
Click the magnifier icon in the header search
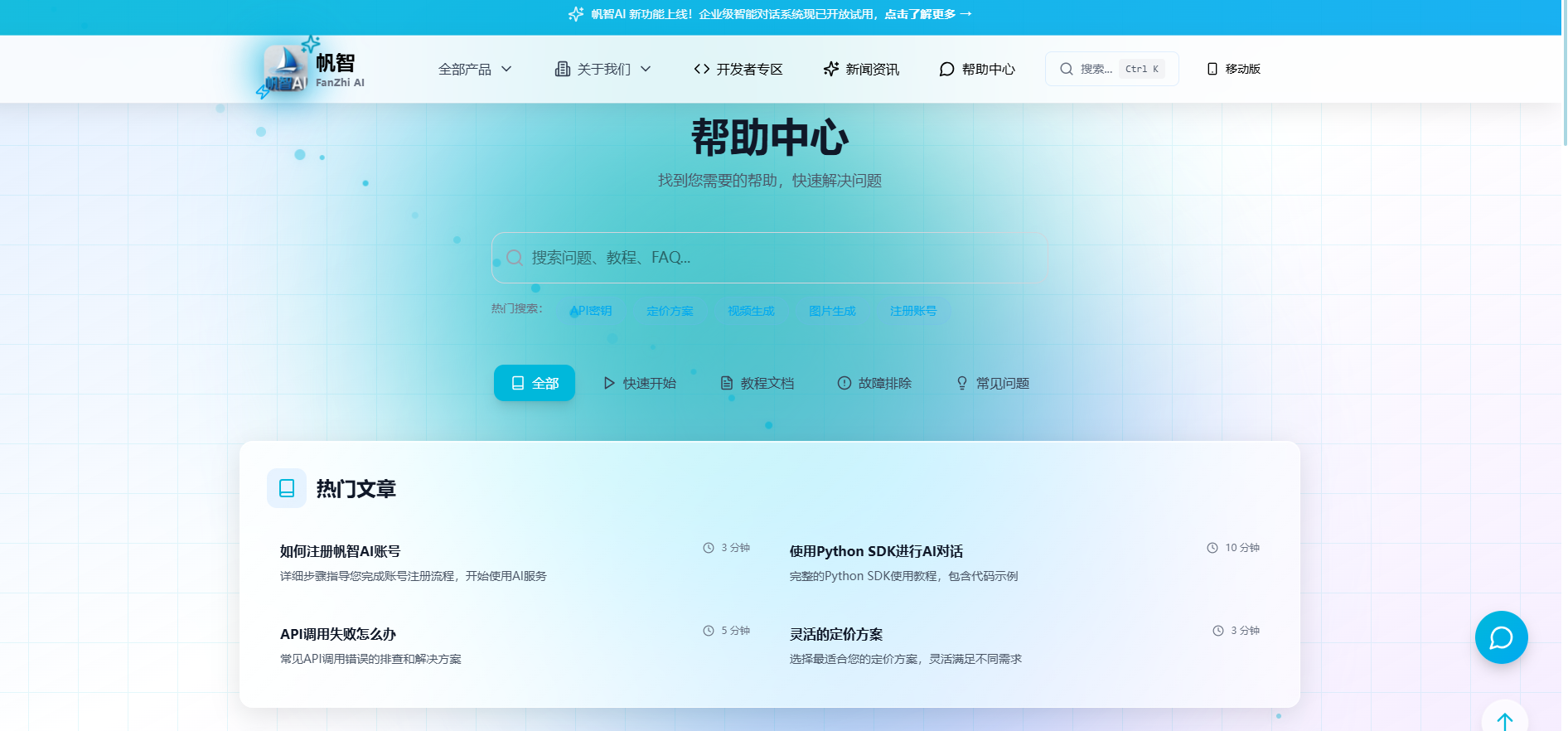(x=1067, y=69)
